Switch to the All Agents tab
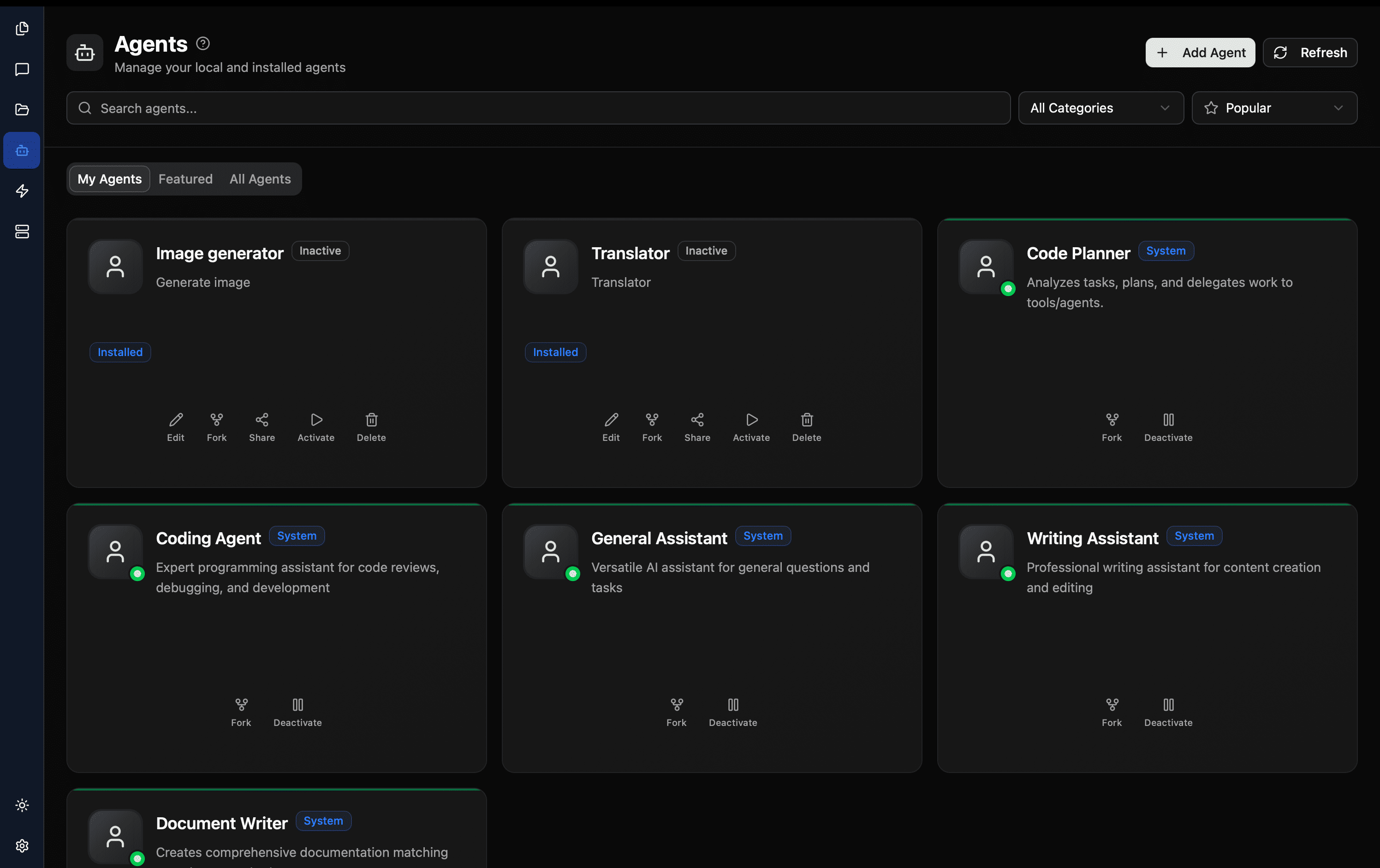The width and height of the screenshot is (1380, 868). click(x=260, y=179)
